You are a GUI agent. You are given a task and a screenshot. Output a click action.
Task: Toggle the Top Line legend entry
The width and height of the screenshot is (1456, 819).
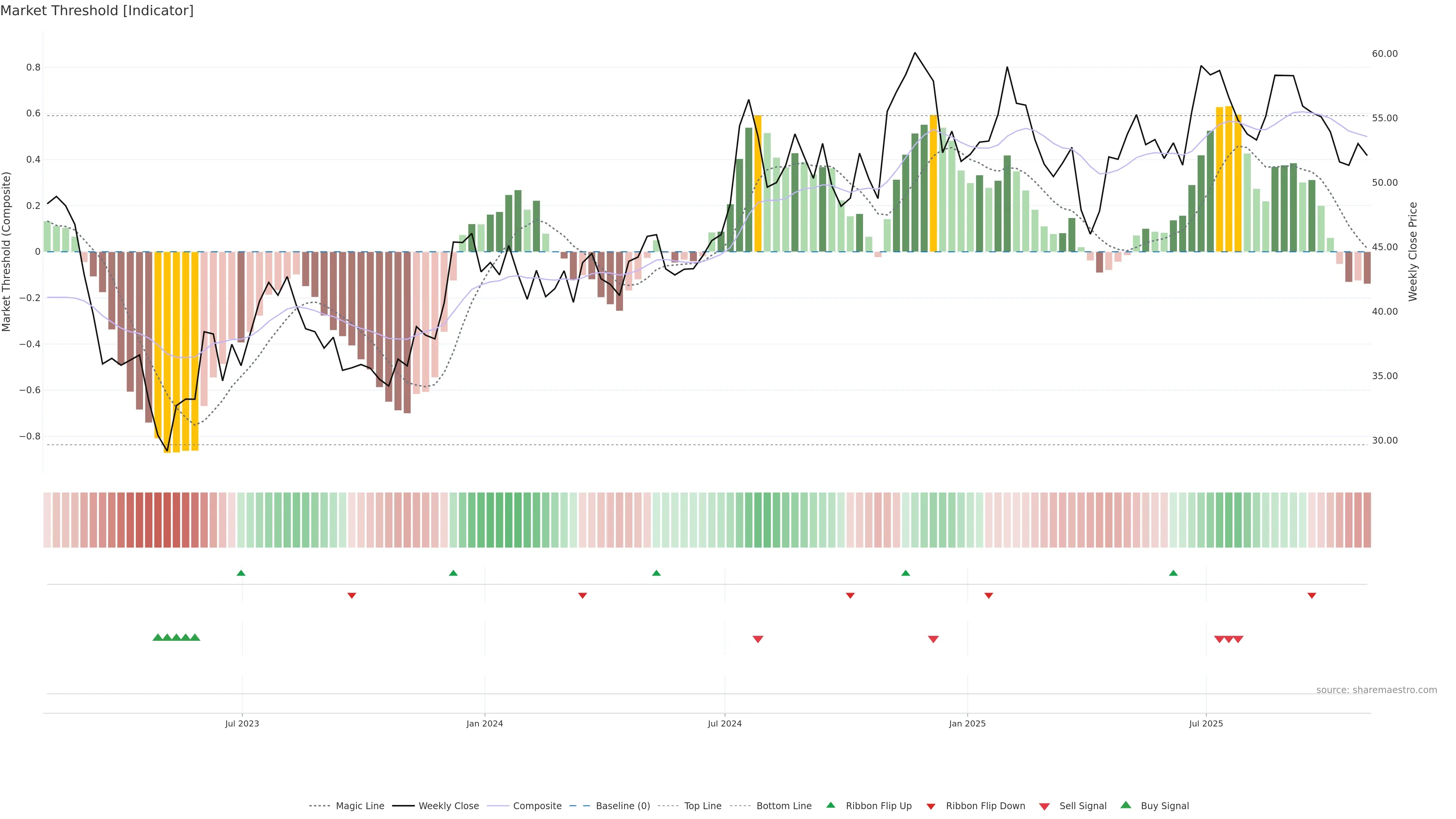click(x=703, y=806)
